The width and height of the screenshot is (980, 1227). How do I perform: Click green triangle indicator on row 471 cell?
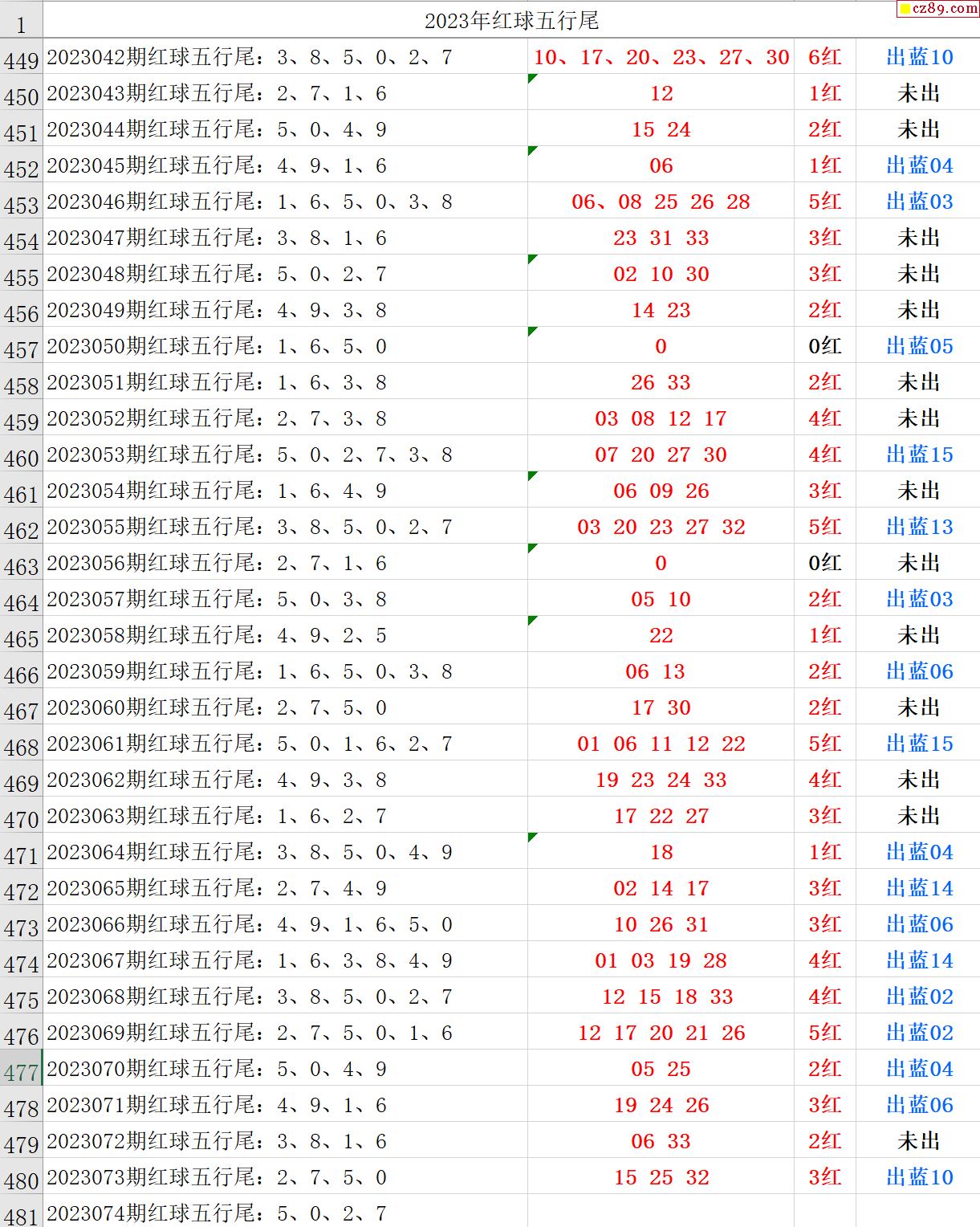pos(532,837)
